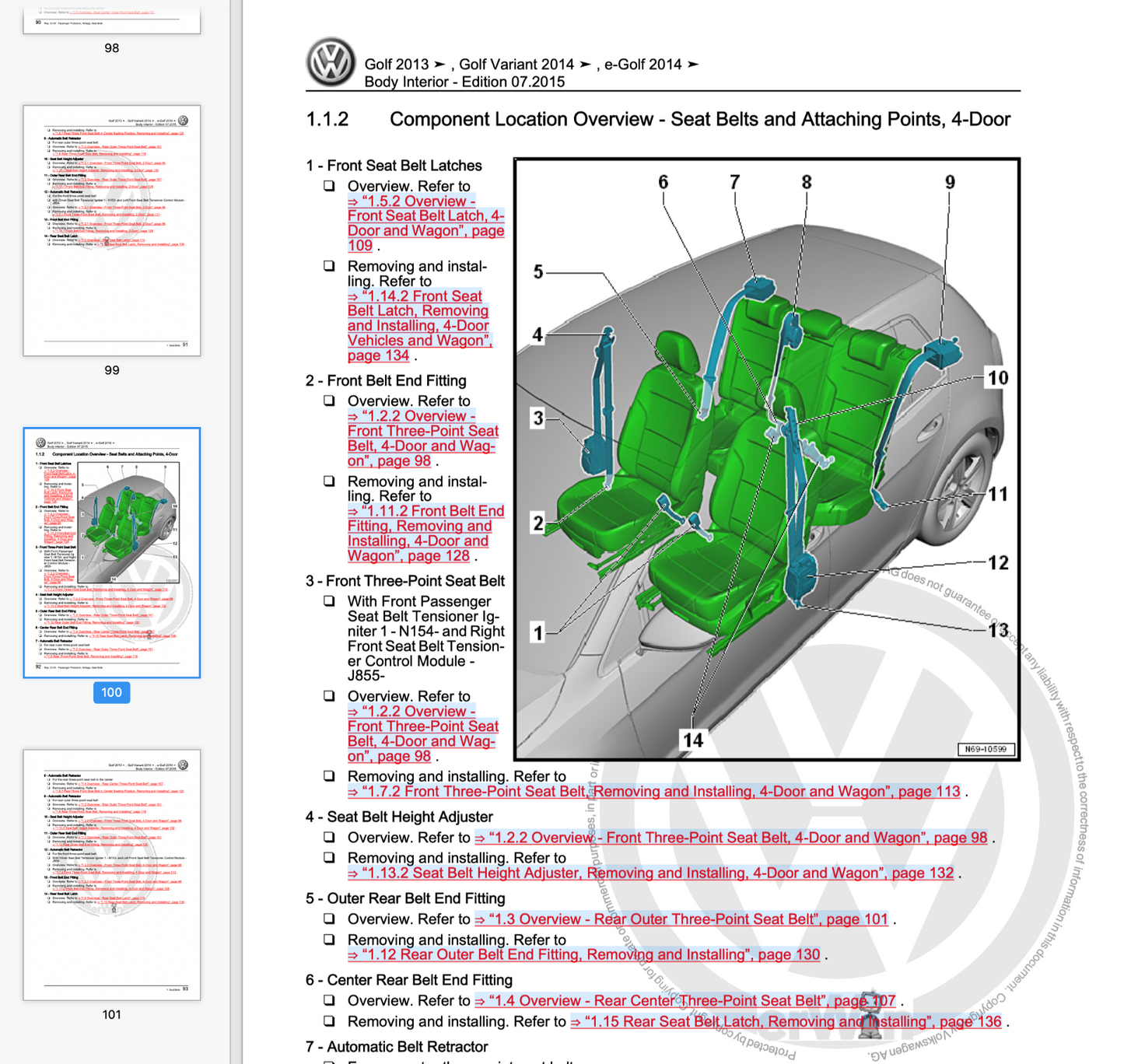Screen dimensions: 1124x1064
Task: Select the page 101 thumbnail in the sidebar
Action: point(112,875)
